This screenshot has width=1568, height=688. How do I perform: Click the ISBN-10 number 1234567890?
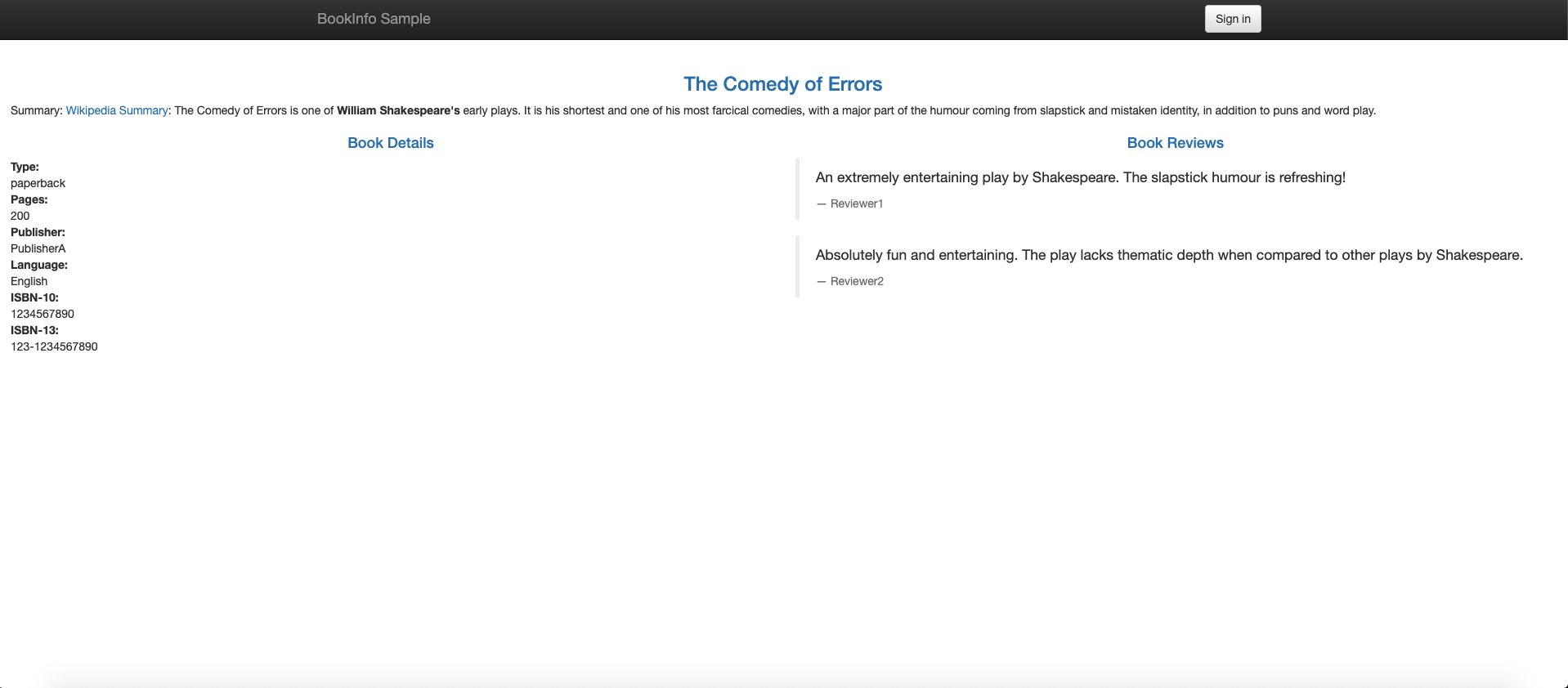click(x=43, y=314)
